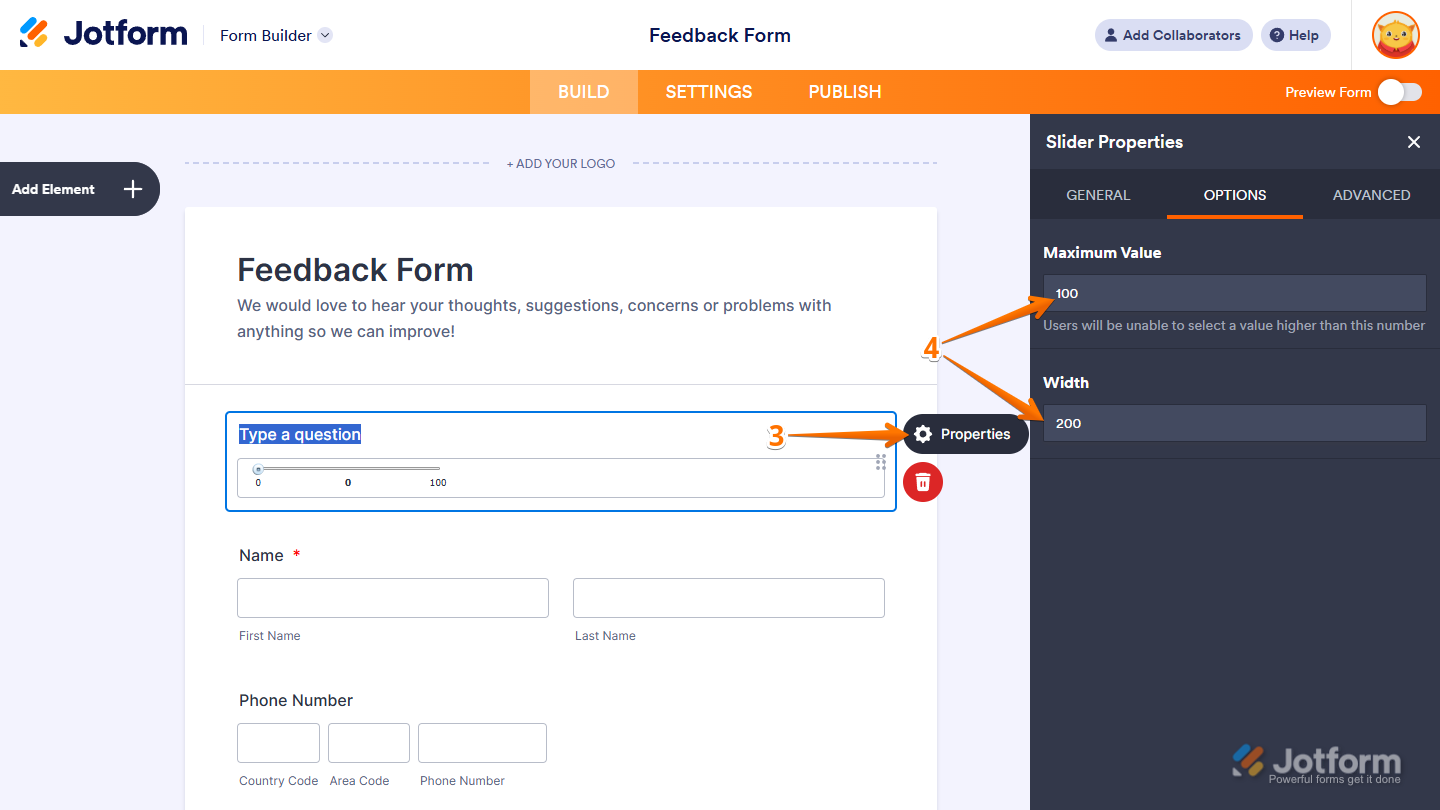Open the Help panel

1295,35
